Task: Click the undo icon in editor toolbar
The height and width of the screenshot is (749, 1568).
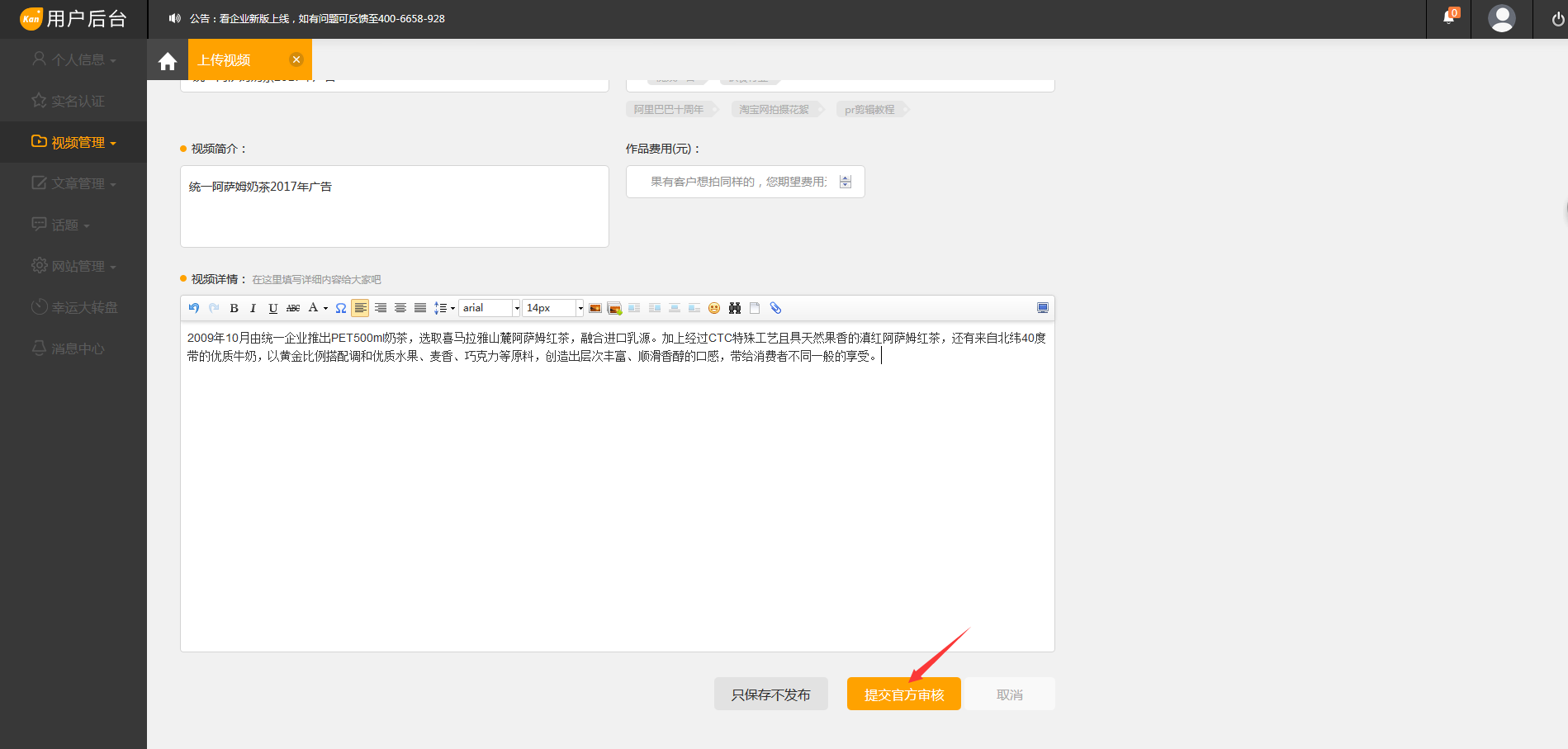Action: tap(194, 308)
